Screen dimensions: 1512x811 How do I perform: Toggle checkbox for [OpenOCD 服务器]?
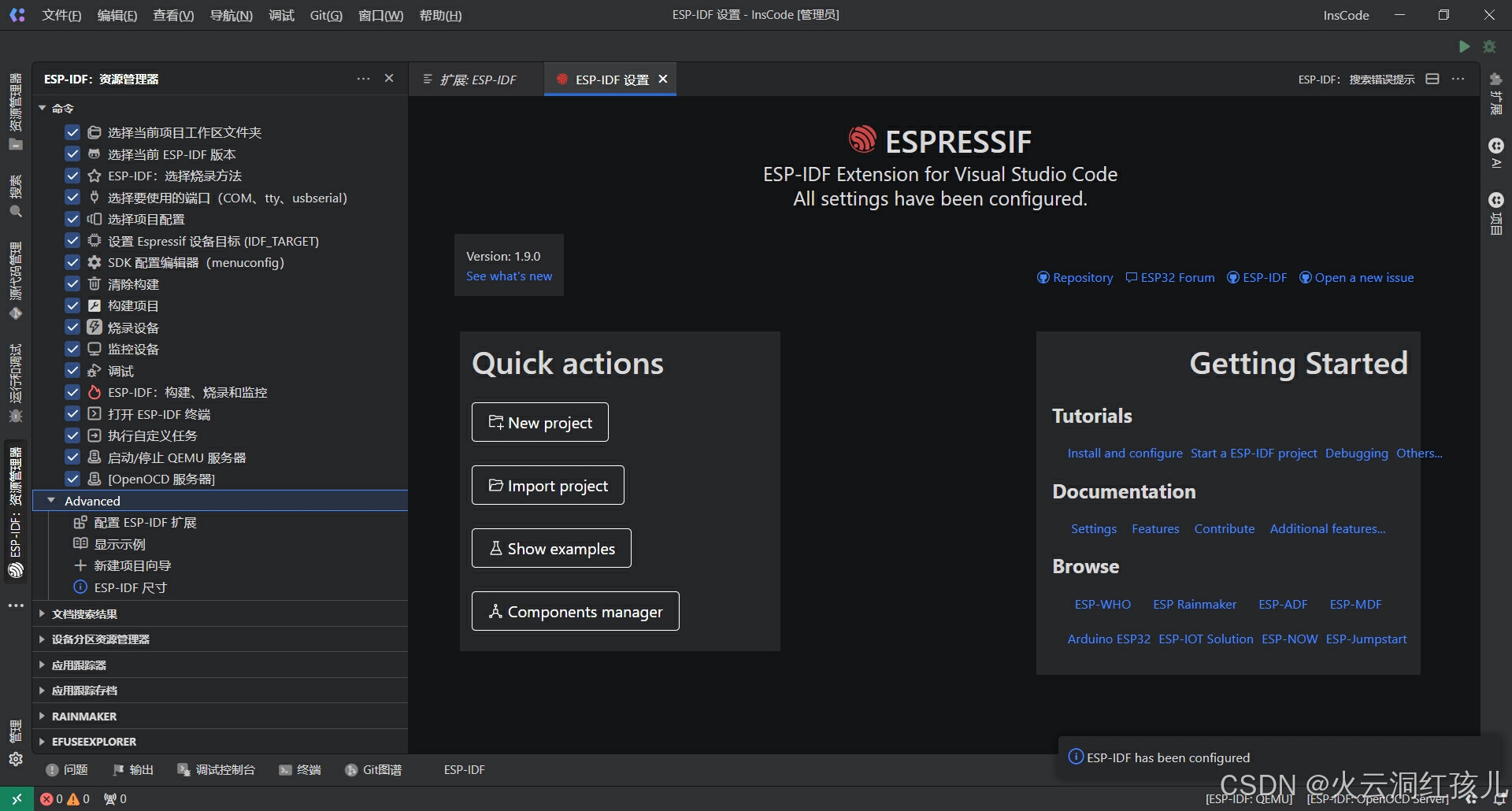[72, 479]
